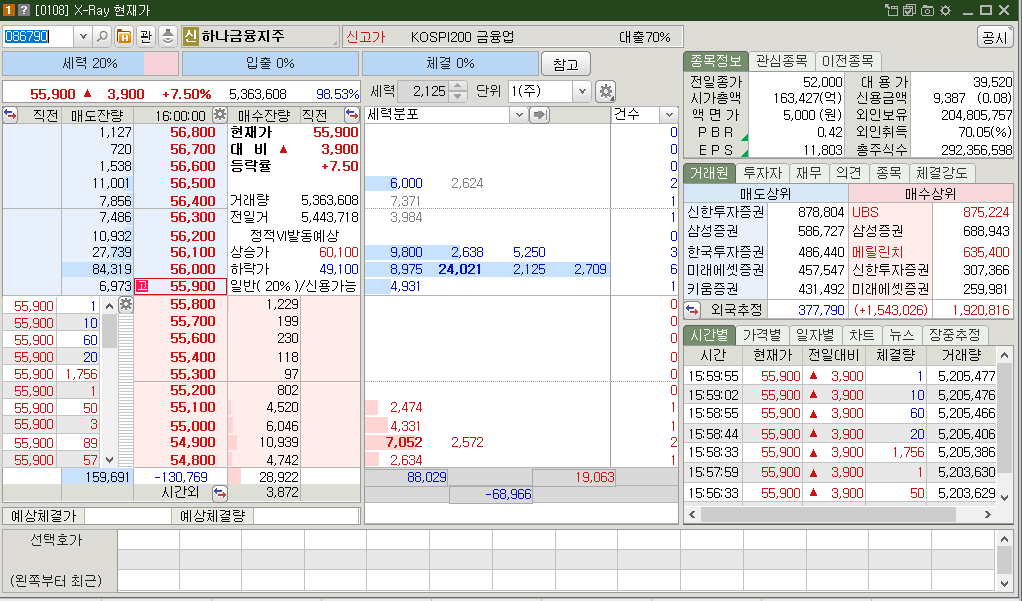The width and height of the screenshot is (1022, 601).
Task: Click the swap arrows icon right of 매수잔량 직전
Action: pyautogui.click(x=351, y=115)
